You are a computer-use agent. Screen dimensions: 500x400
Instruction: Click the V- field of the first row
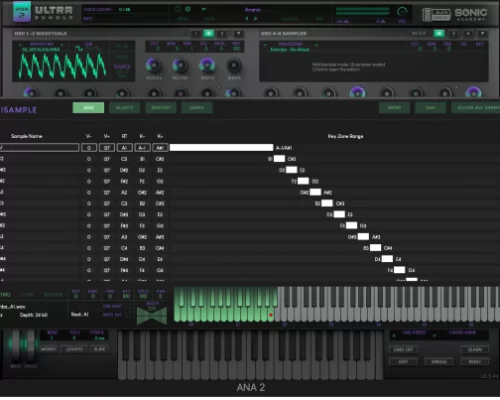89,148
